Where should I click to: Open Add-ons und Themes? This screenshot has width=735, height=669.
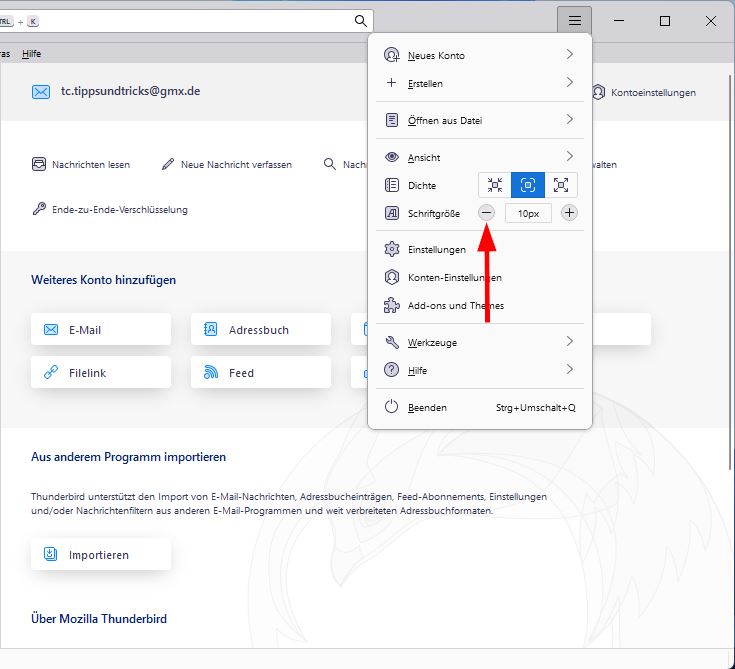(x=456, y=306)
